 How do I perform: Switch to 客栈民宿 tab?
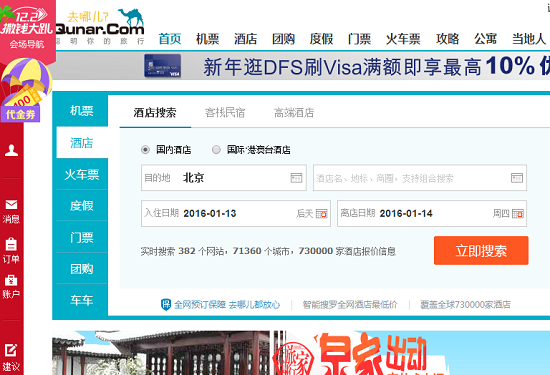pyautogui.click(x=225, y=113)
